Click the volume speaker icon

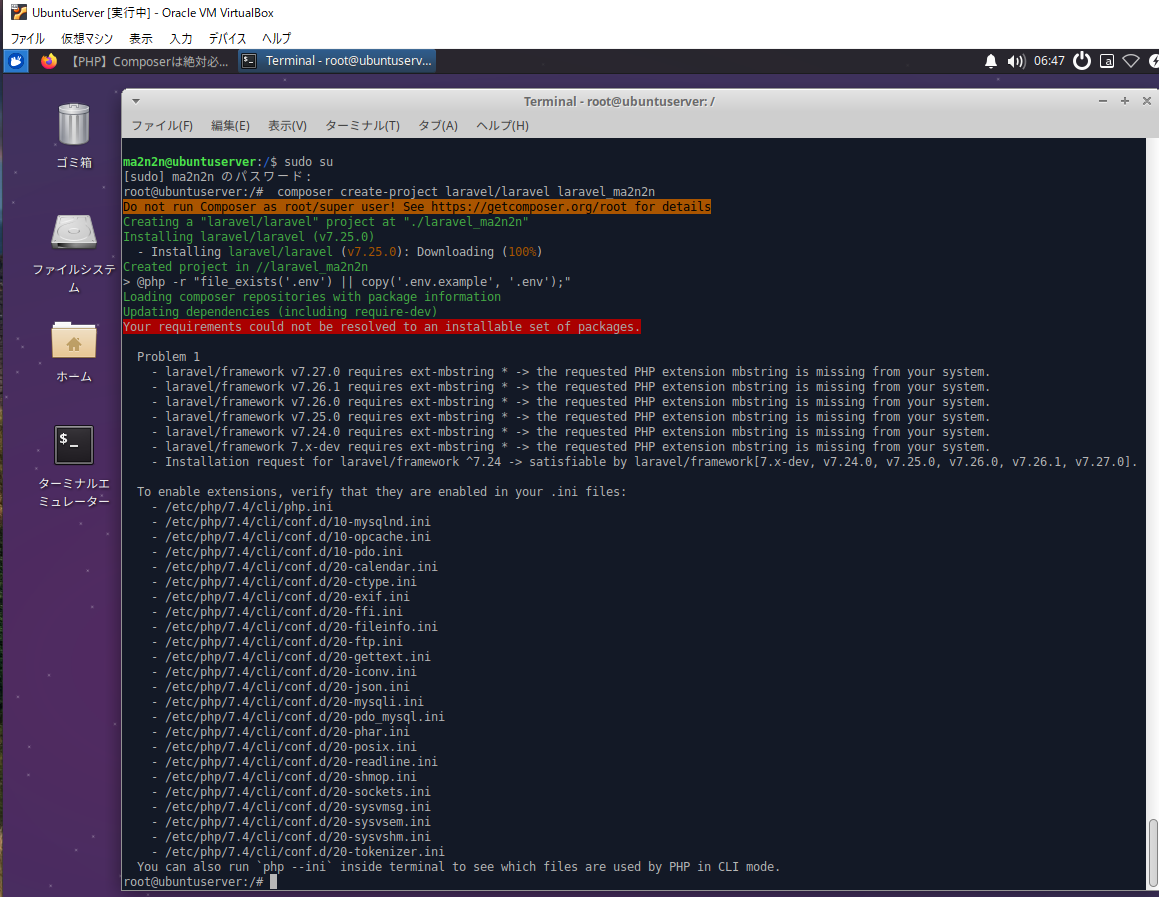coord(1016,61)
